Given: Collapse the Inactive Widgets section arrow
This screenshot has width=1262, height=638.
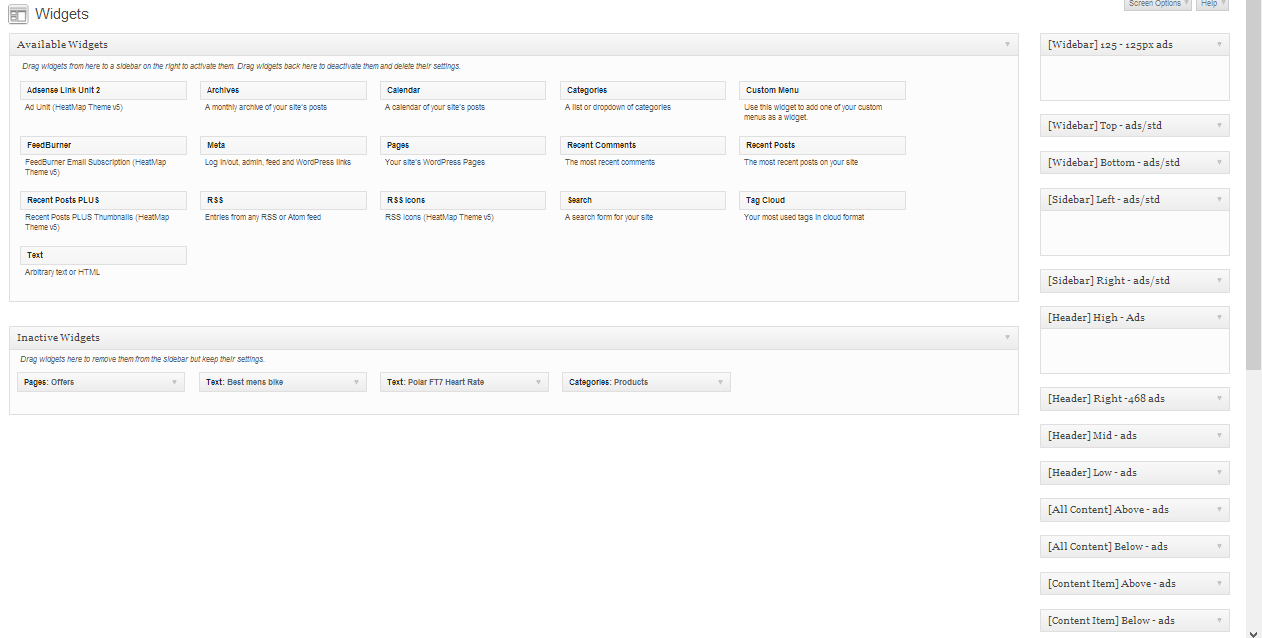Looking at the screenshot, I should click(x=1007, y=338).
